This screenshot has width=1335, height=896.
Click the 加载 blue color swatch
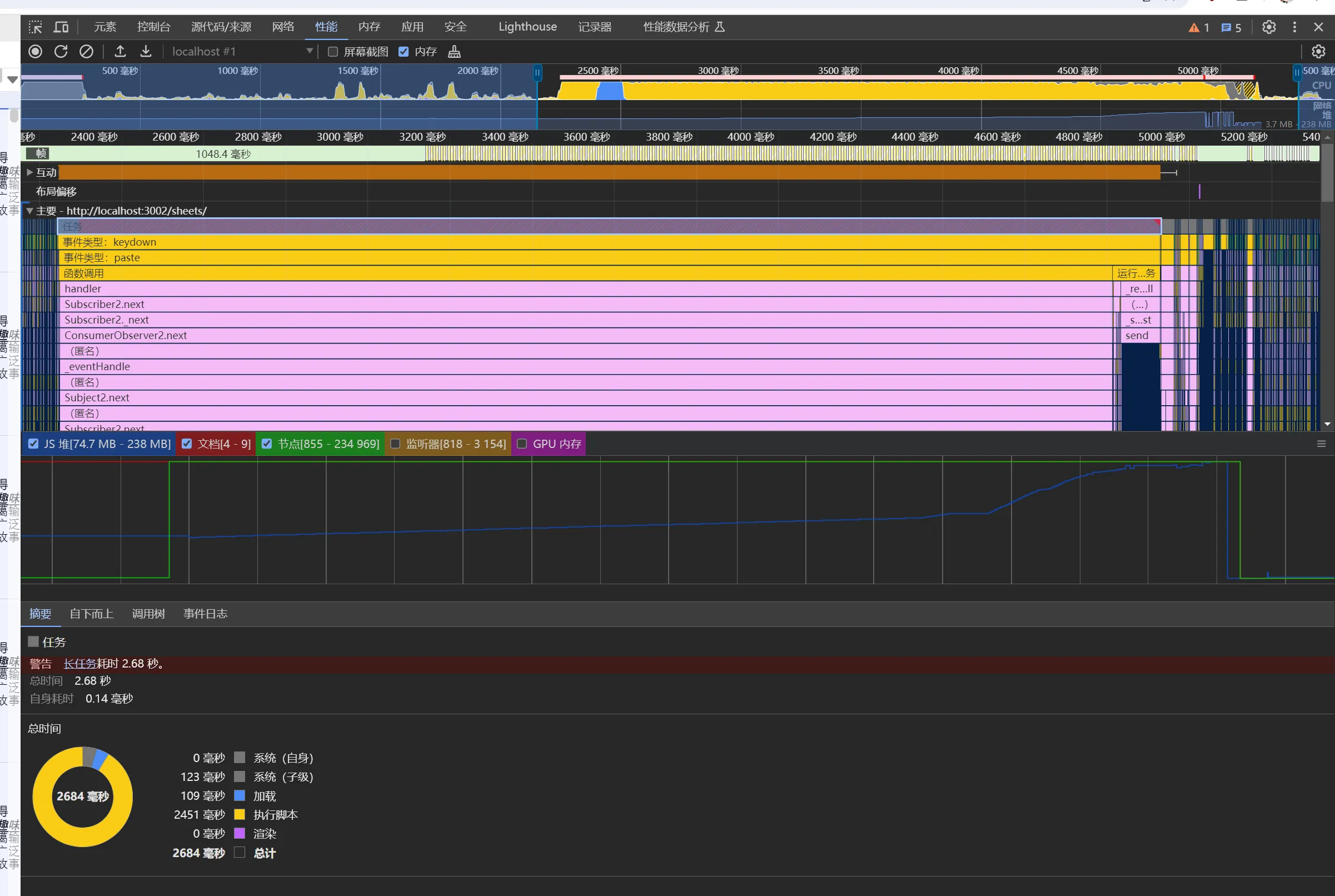point(240,795)
